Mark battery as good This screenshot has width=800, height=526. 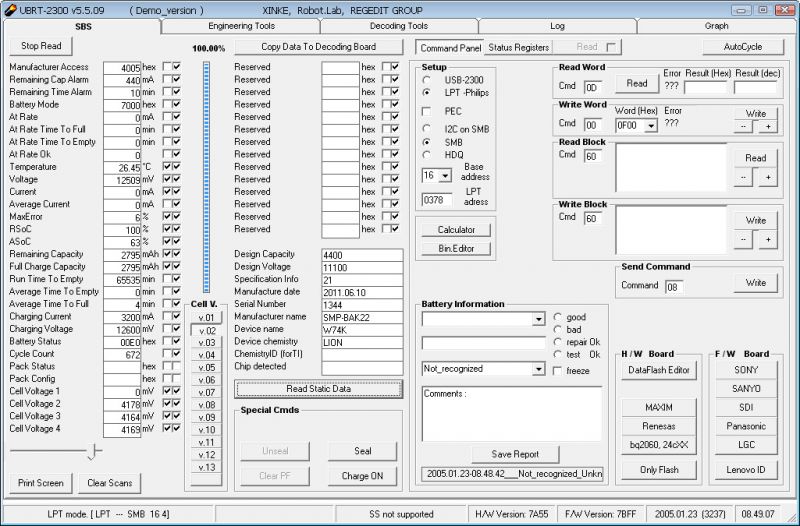pyautogui.click(x=557, y=317)
